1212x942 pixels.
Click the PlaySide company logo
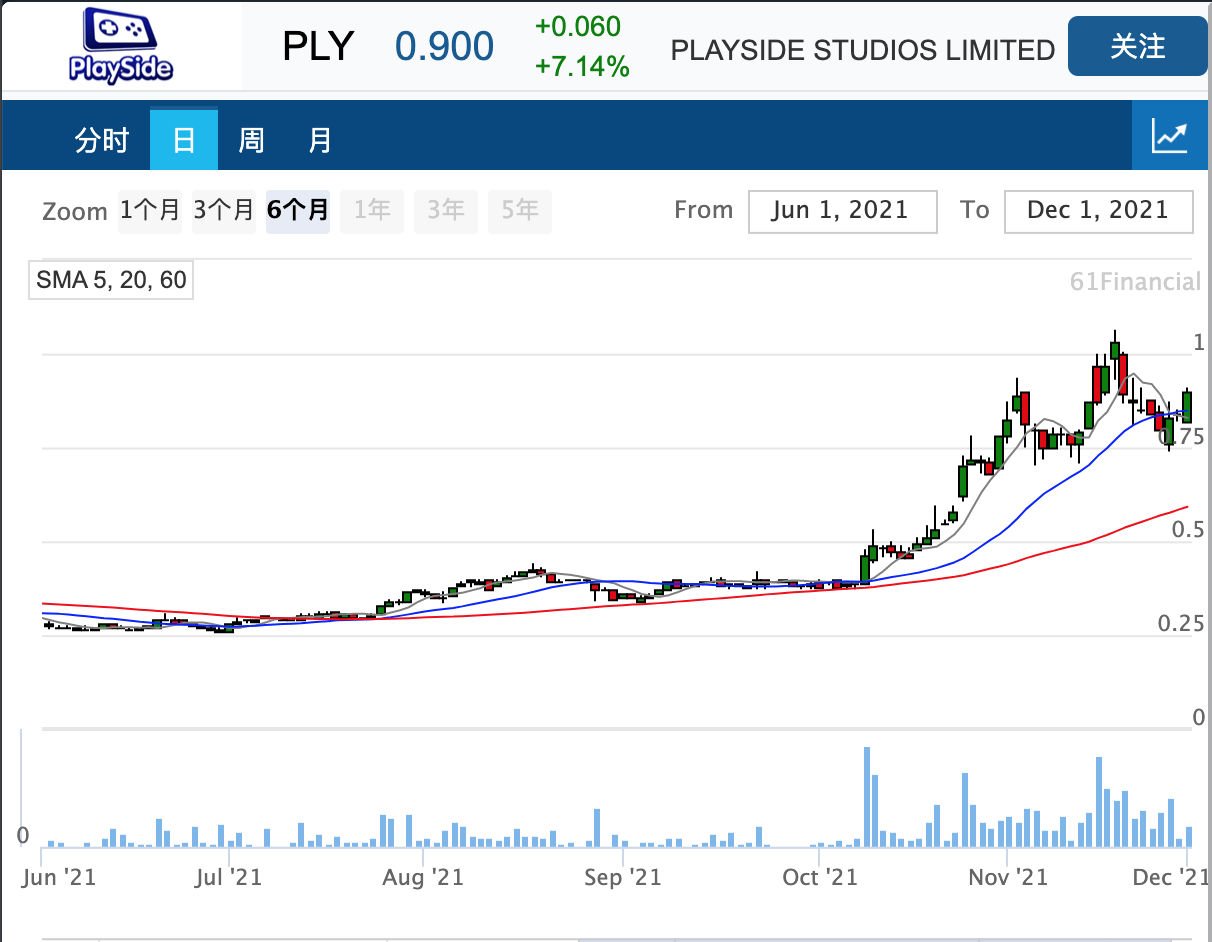121,45
